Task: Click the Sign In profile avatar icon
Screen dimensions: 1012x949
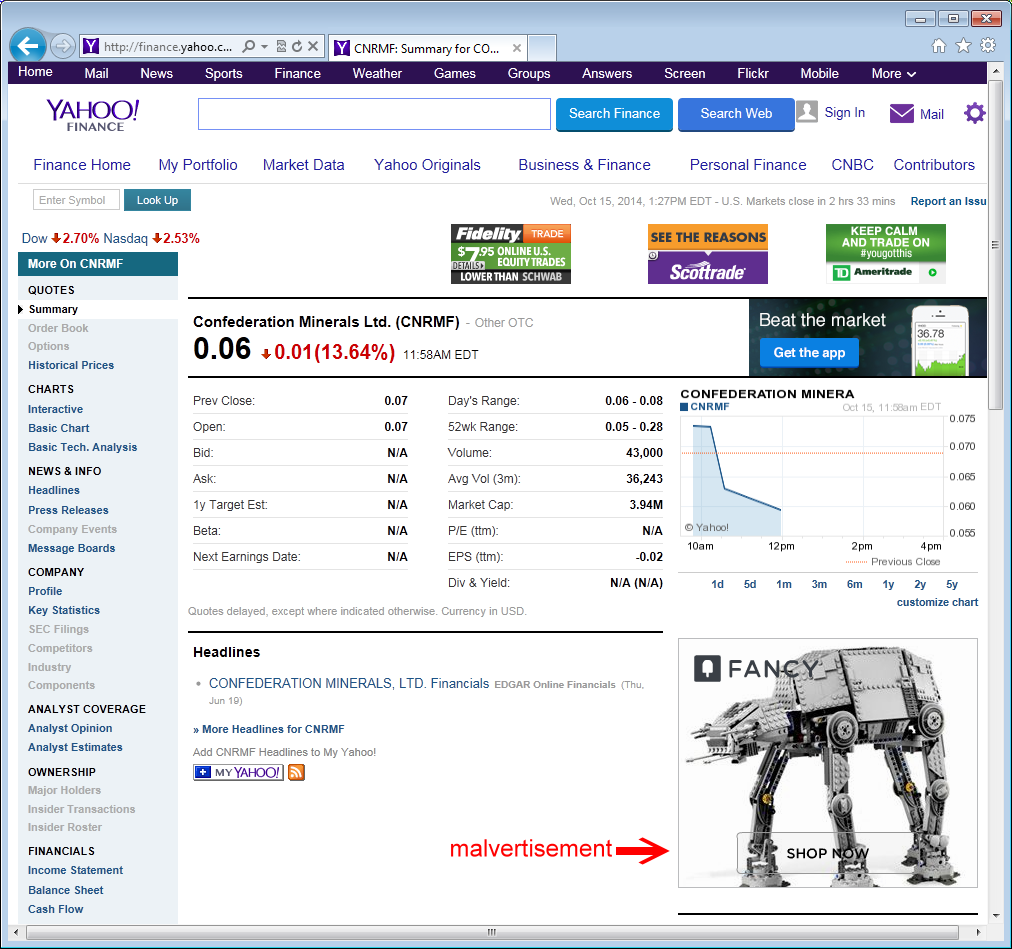Action: pyautogui.click(x=807, y=112)
